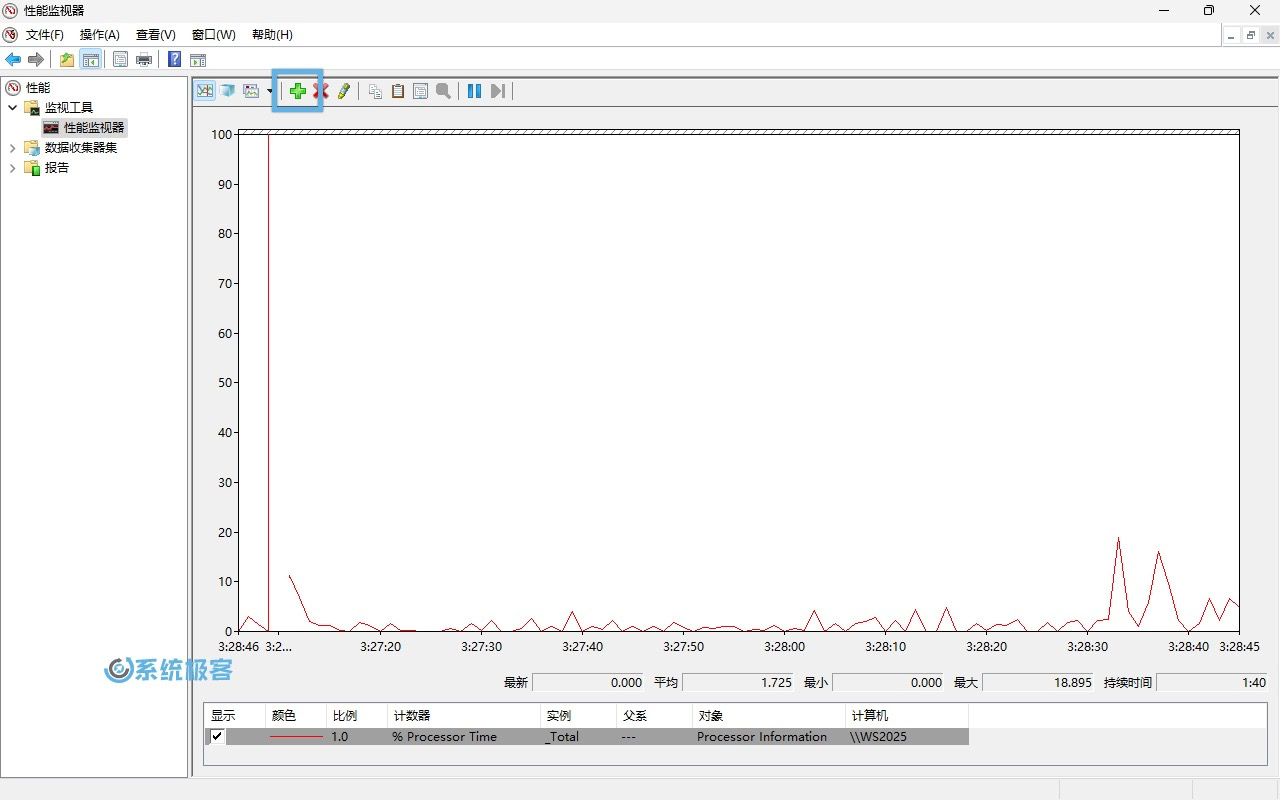Viewport: 1280px width, 800px height.
Task: Click the View Current Activity graph icon
Action: point(205,91)
